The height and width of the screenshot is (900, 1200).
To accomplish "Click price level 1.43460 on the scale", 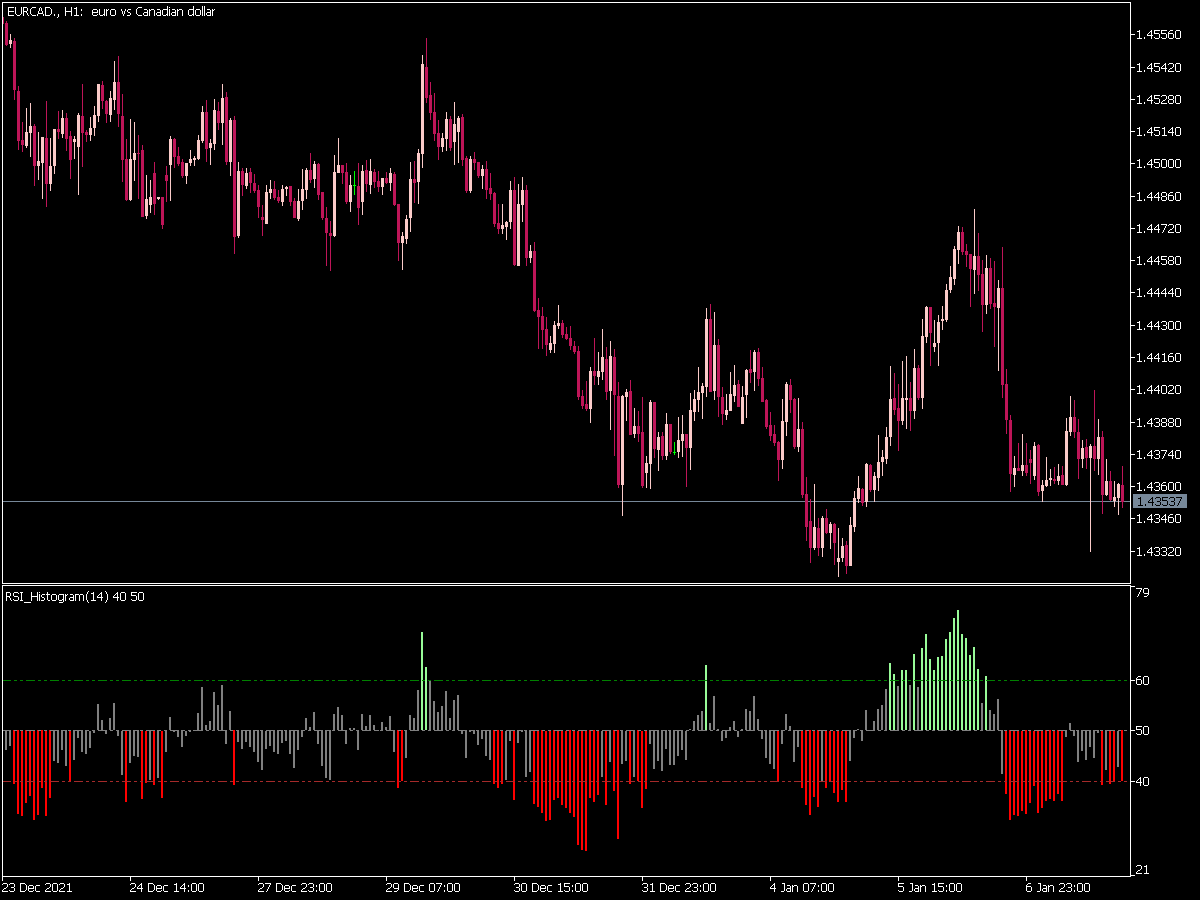I will [x=1160, y=518].
